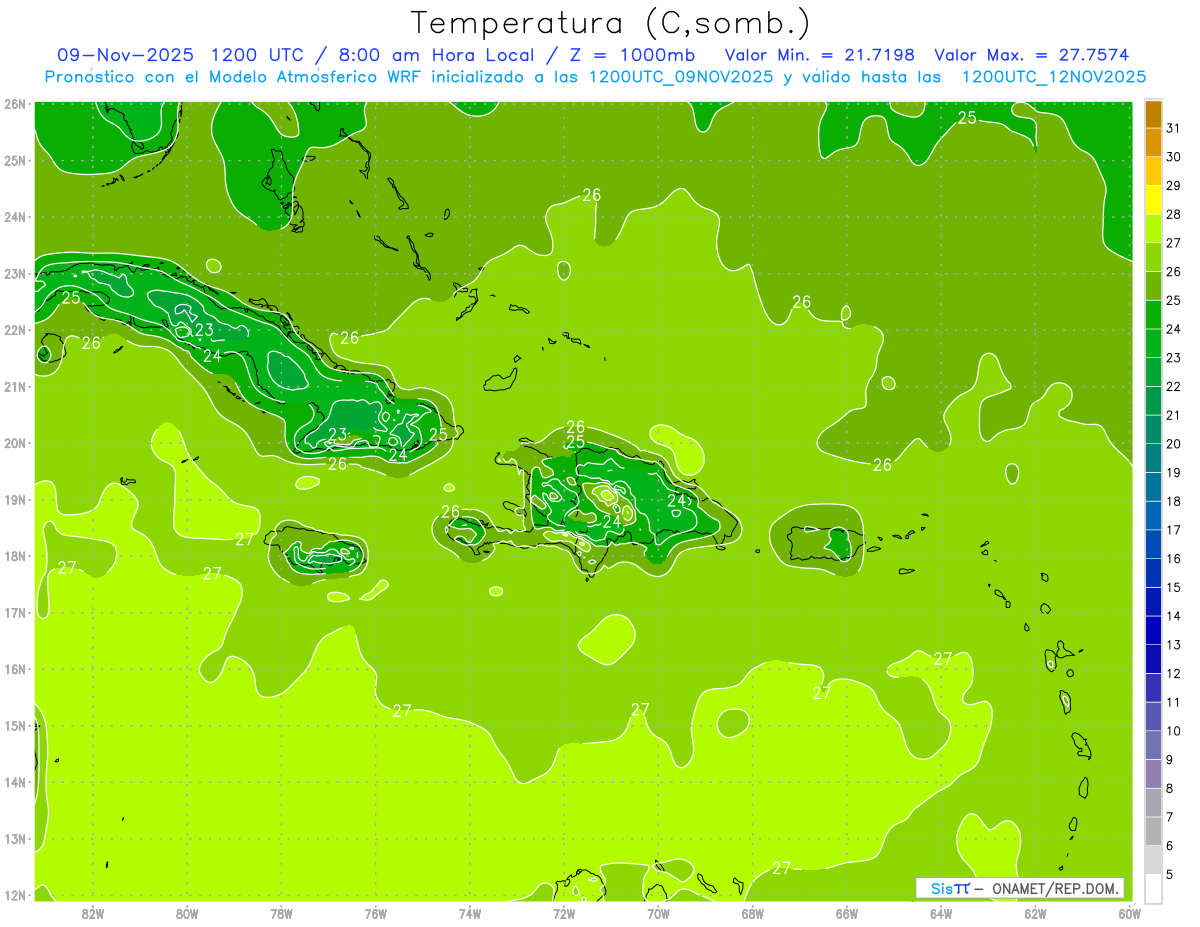The image size is (1200, 927).
Task: Click the "62W" longitude axis label
Action: [1035, 913]
